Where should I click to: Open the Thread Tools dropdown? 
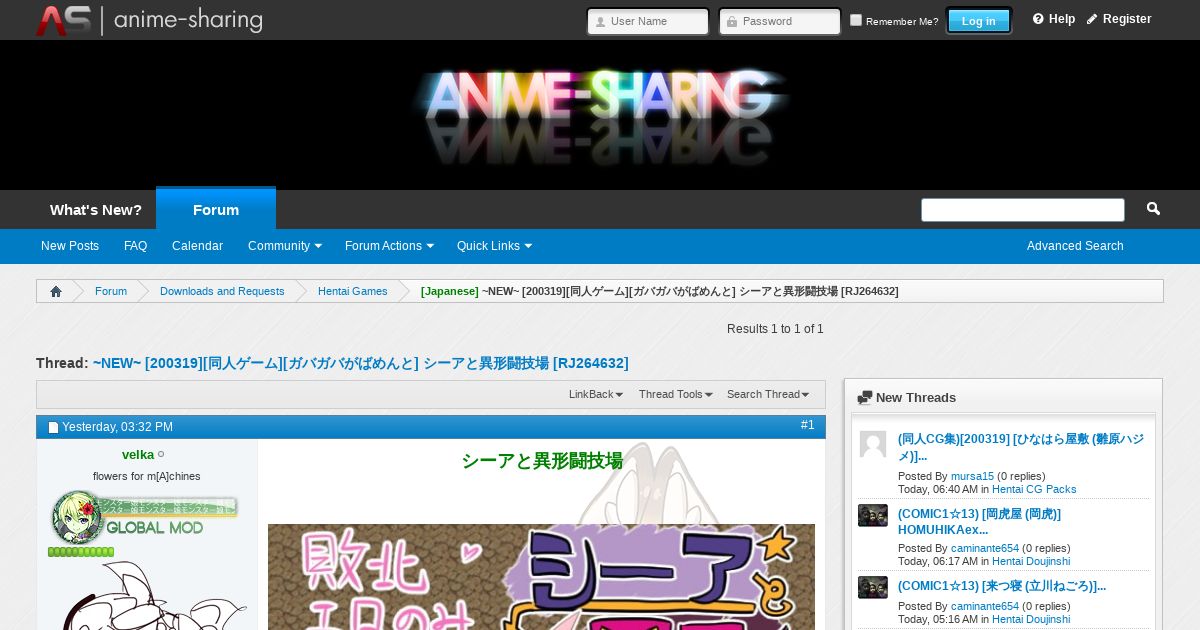pos(676,394)
